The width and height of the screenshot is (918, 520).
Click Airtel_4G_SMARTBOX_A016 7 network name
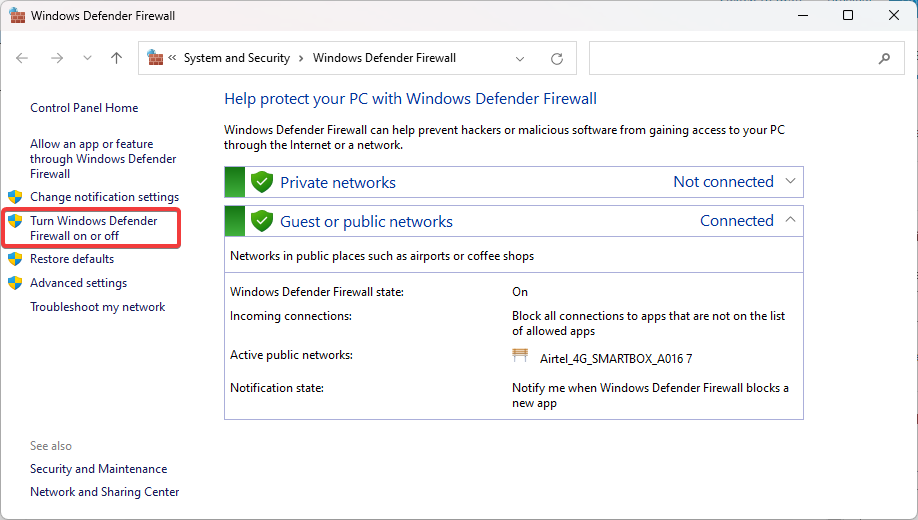coord(616,358)
